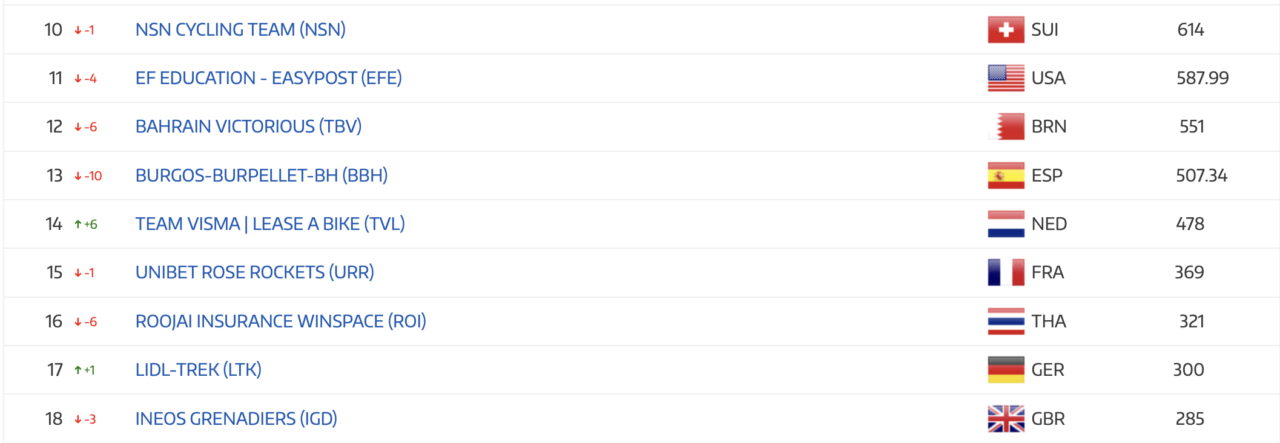This screenshot has width=1280, height=443.
Task: Open Lidl-Trek (LTK) team page
Action: click(198, 370)
